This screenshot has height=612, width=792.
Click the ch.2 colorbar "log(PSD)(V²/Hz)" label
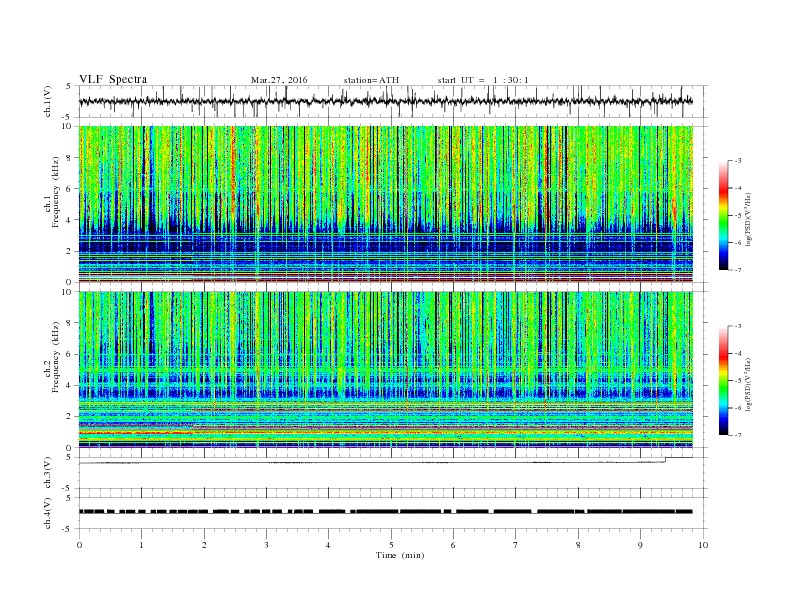pyautogui.click(x=748, y=385)
